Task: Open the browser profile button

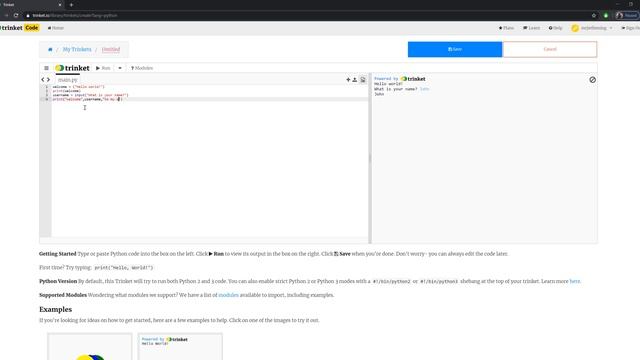Action: coord(627,16)
